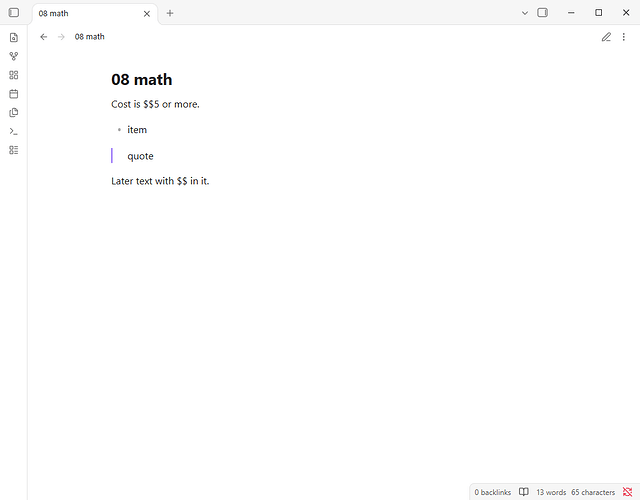Open the more options three-dot menu

coord(624,37)
